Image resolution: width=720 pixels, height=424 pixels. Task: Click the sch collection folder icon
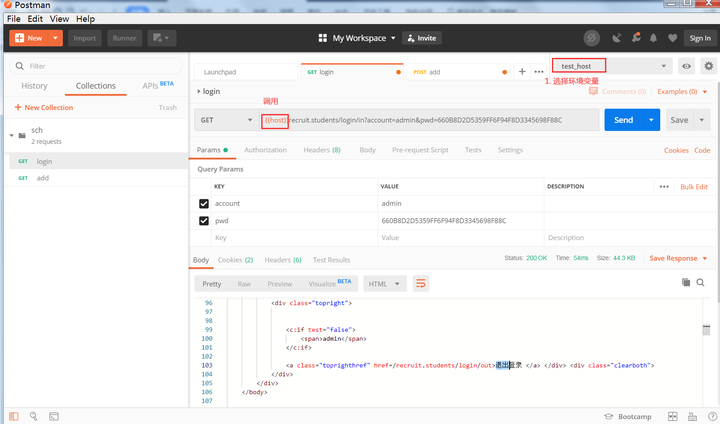(x=22, y=136)
